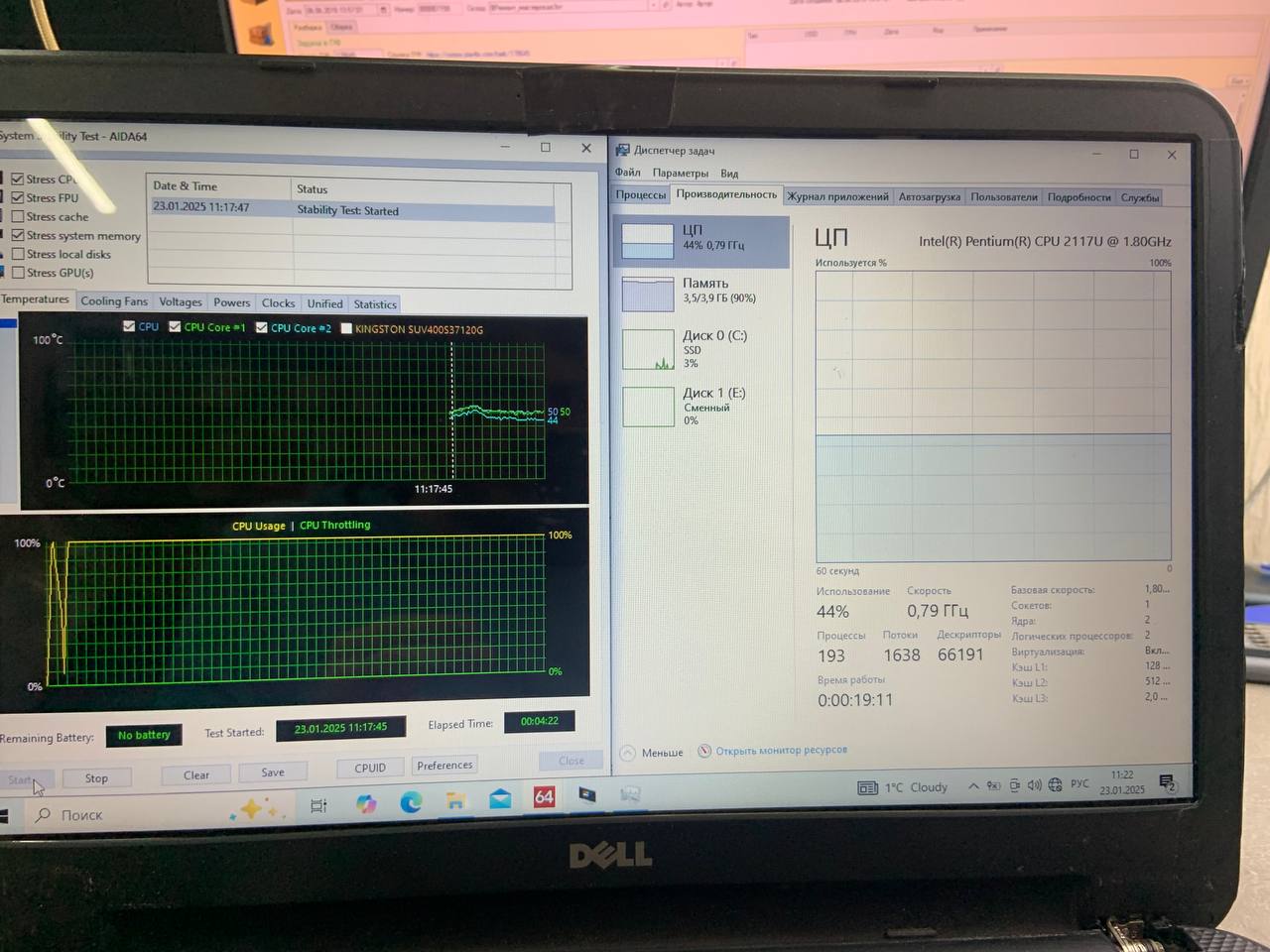Open Microsoft Edge from the taskbar
The image size is (1270, 952).
click(411, 801)
